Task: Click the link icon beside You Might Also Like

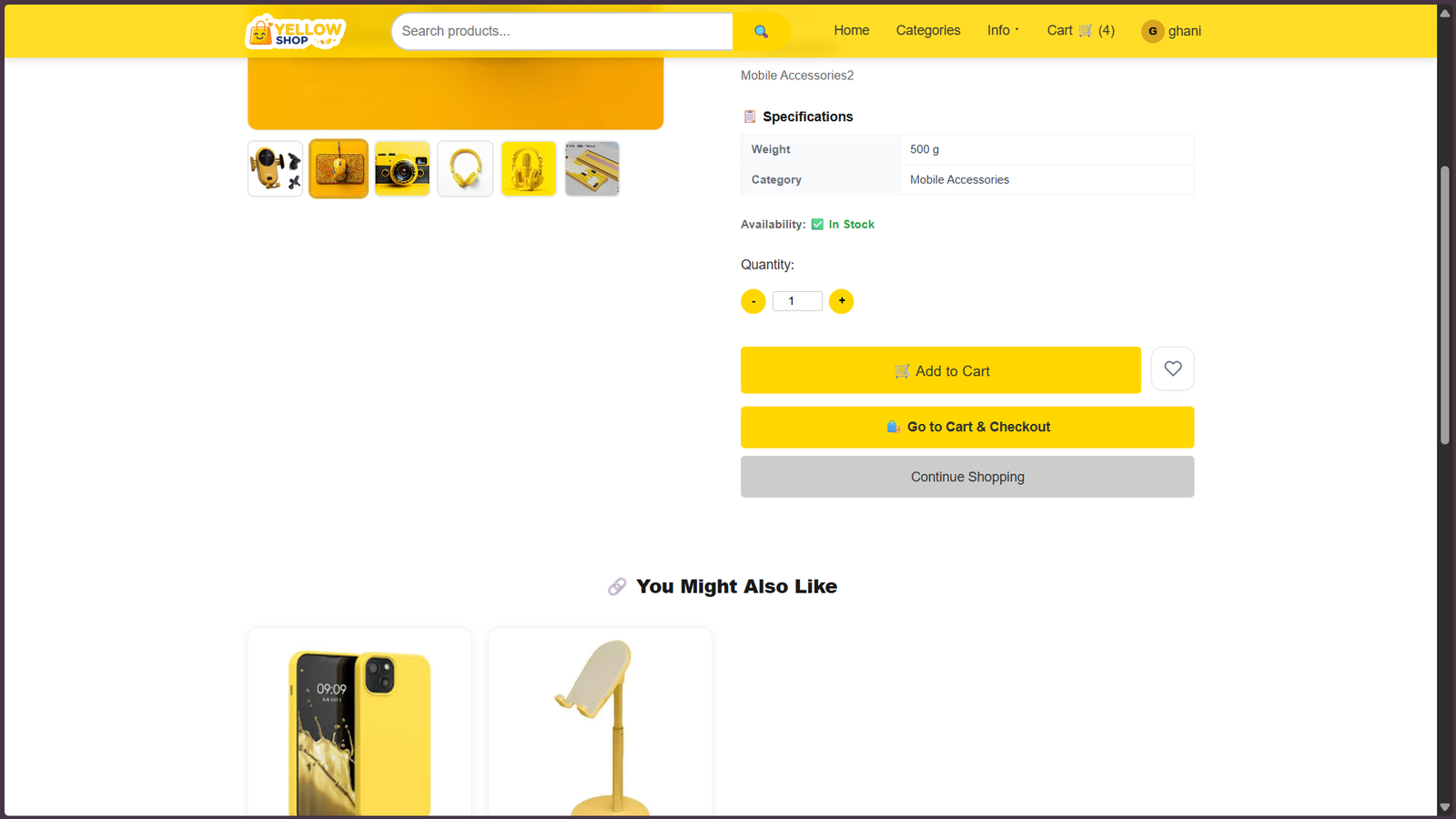Action: pos(617,587)
